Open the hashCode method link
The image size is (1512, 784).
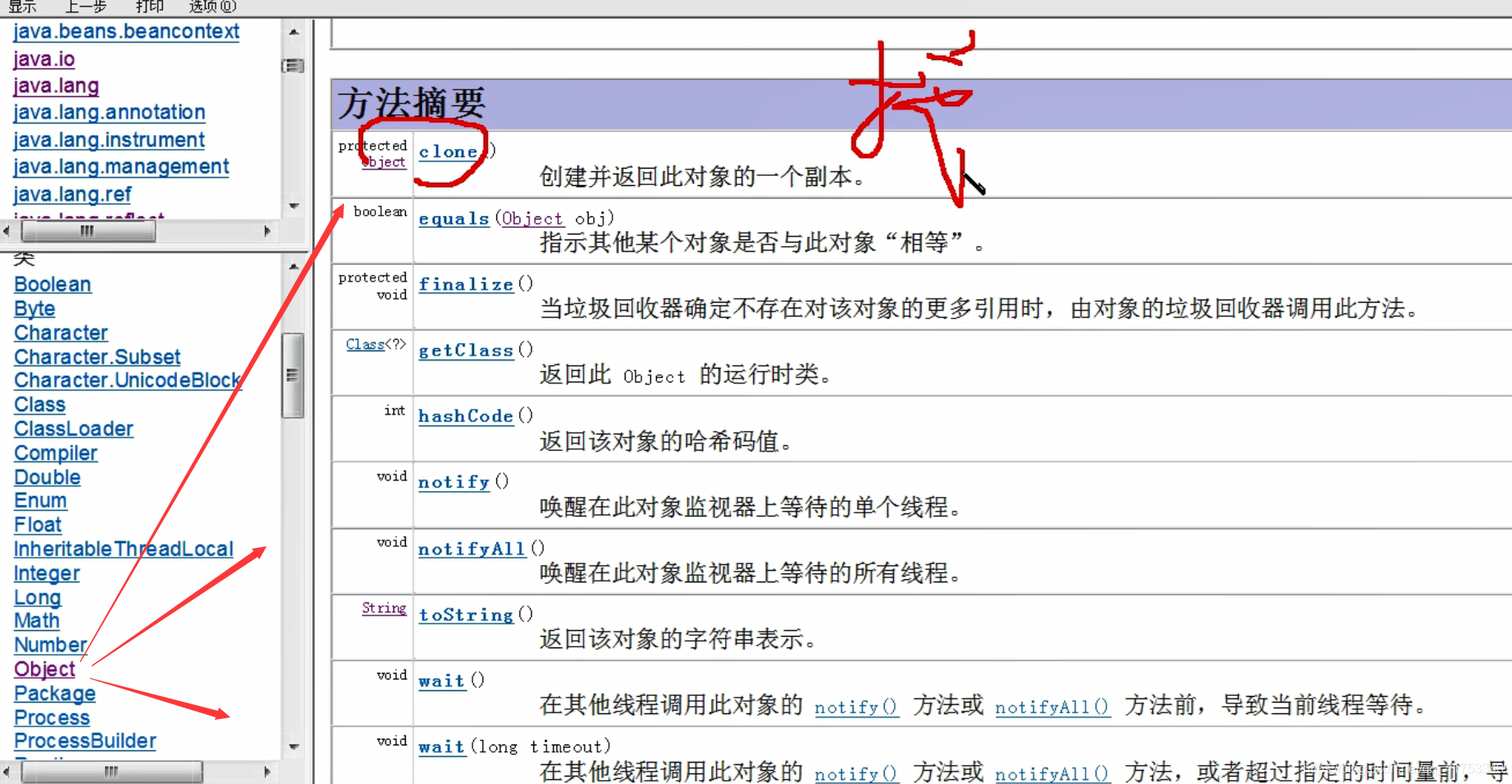tap(466, 416)
